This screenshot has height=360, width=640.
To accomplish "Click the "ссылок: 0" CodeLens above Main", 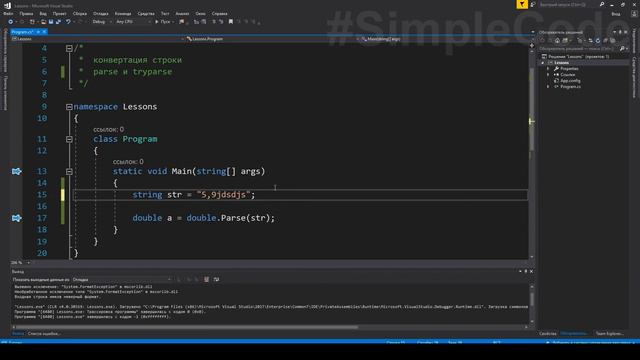I will coord(128,162).
